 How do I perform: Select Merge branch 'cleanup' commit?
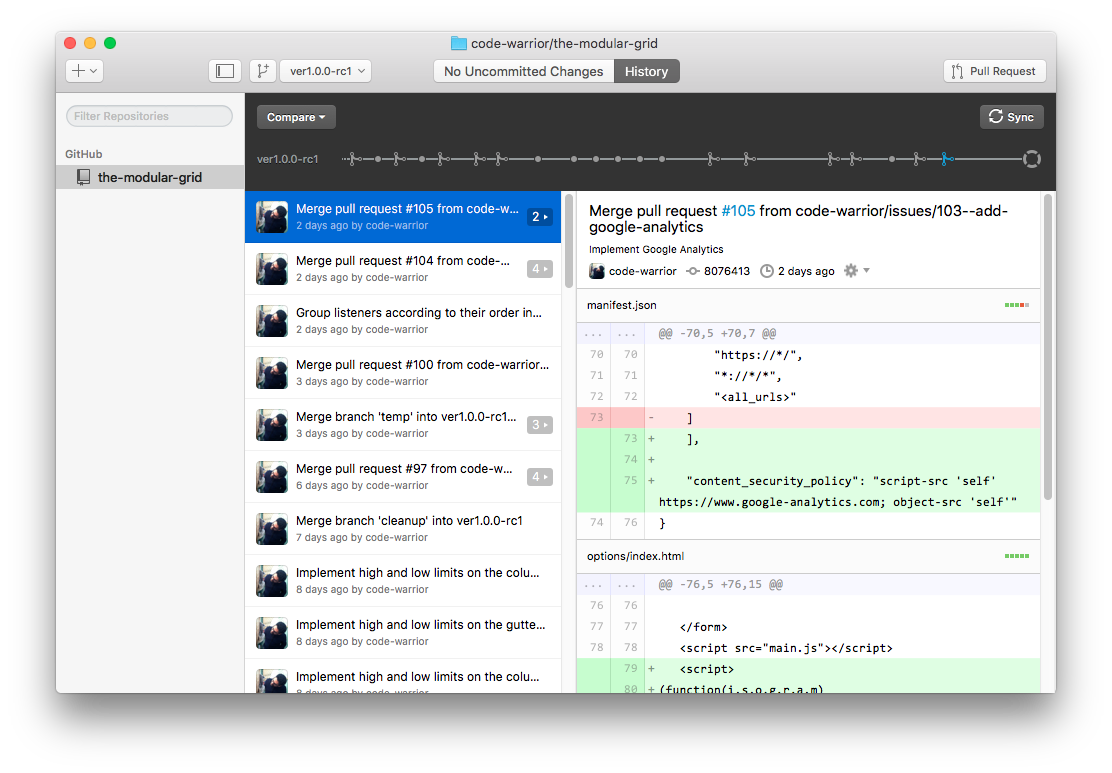click(403, 528)
